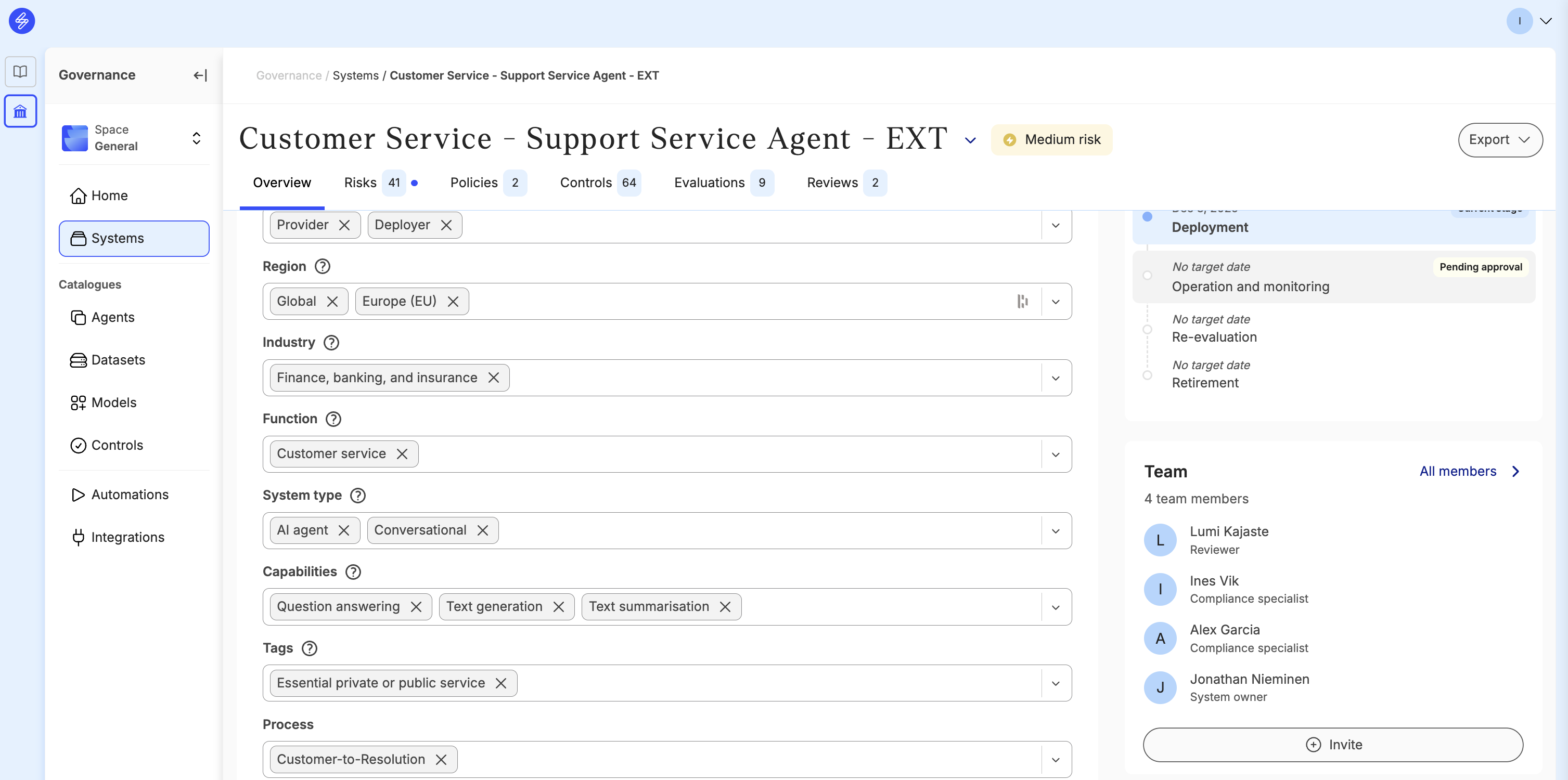Click the Governance breadcrumb link
Screen dimensions: 1568x780
289,75
